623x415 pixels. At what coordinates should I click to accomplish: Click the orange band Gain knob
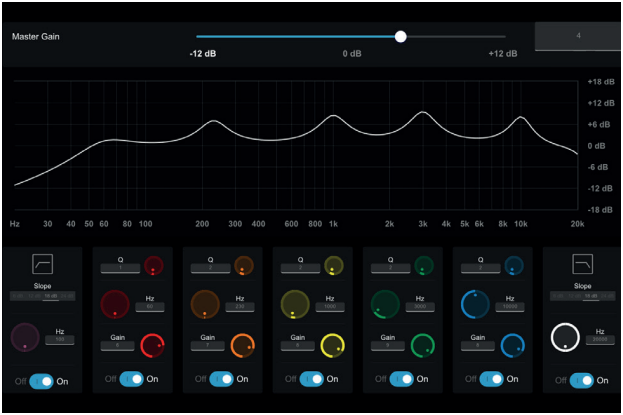pyautogui.click(x=243, y=346)
